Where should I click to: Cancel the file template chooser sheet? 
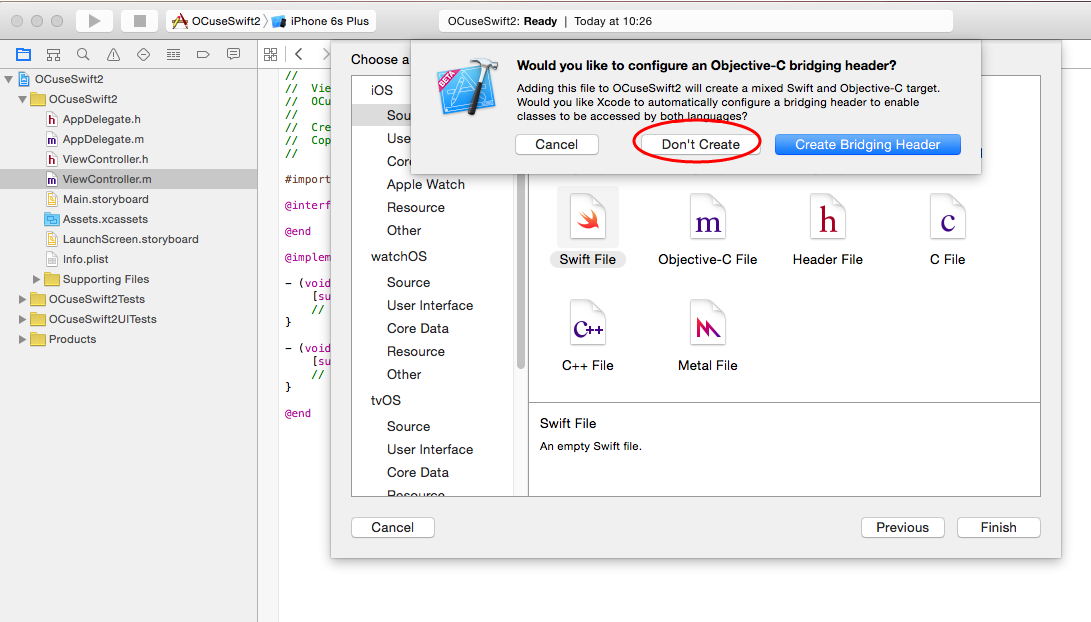pyautogui.click(x=392, y=527)
